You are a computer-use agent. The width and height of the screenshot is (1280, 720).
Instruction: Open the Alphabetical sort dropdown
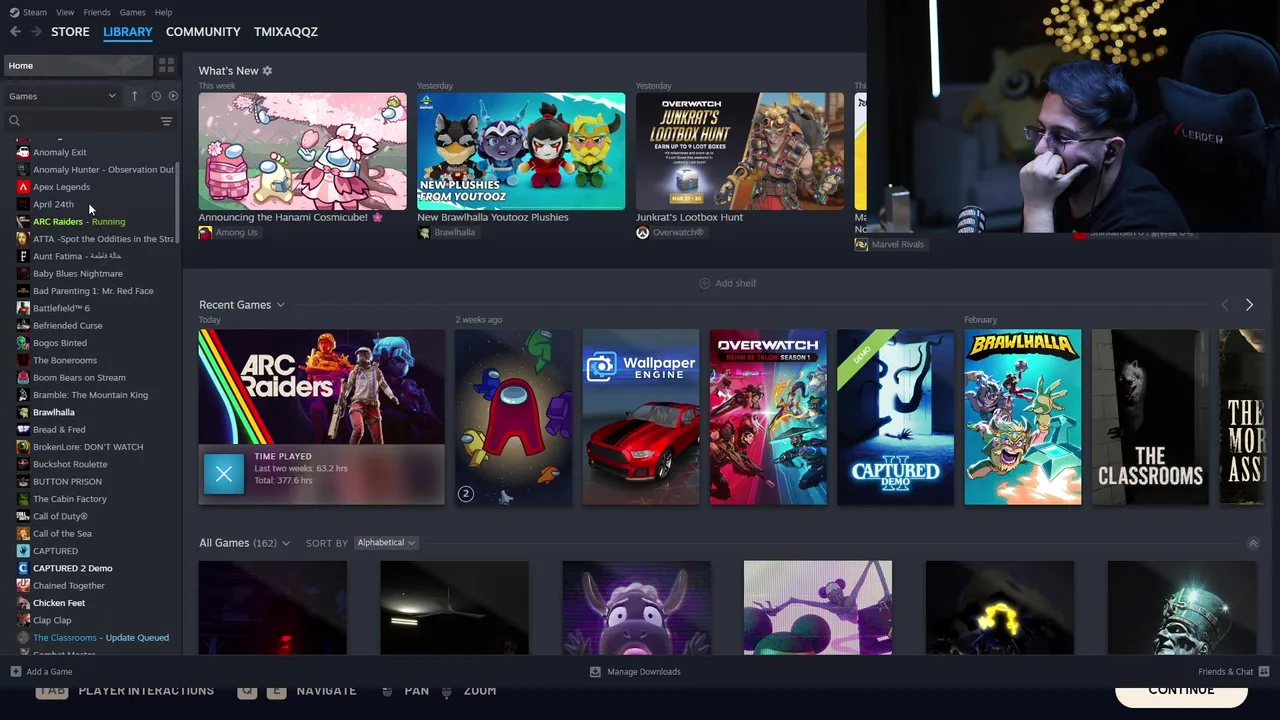point(386,543)
